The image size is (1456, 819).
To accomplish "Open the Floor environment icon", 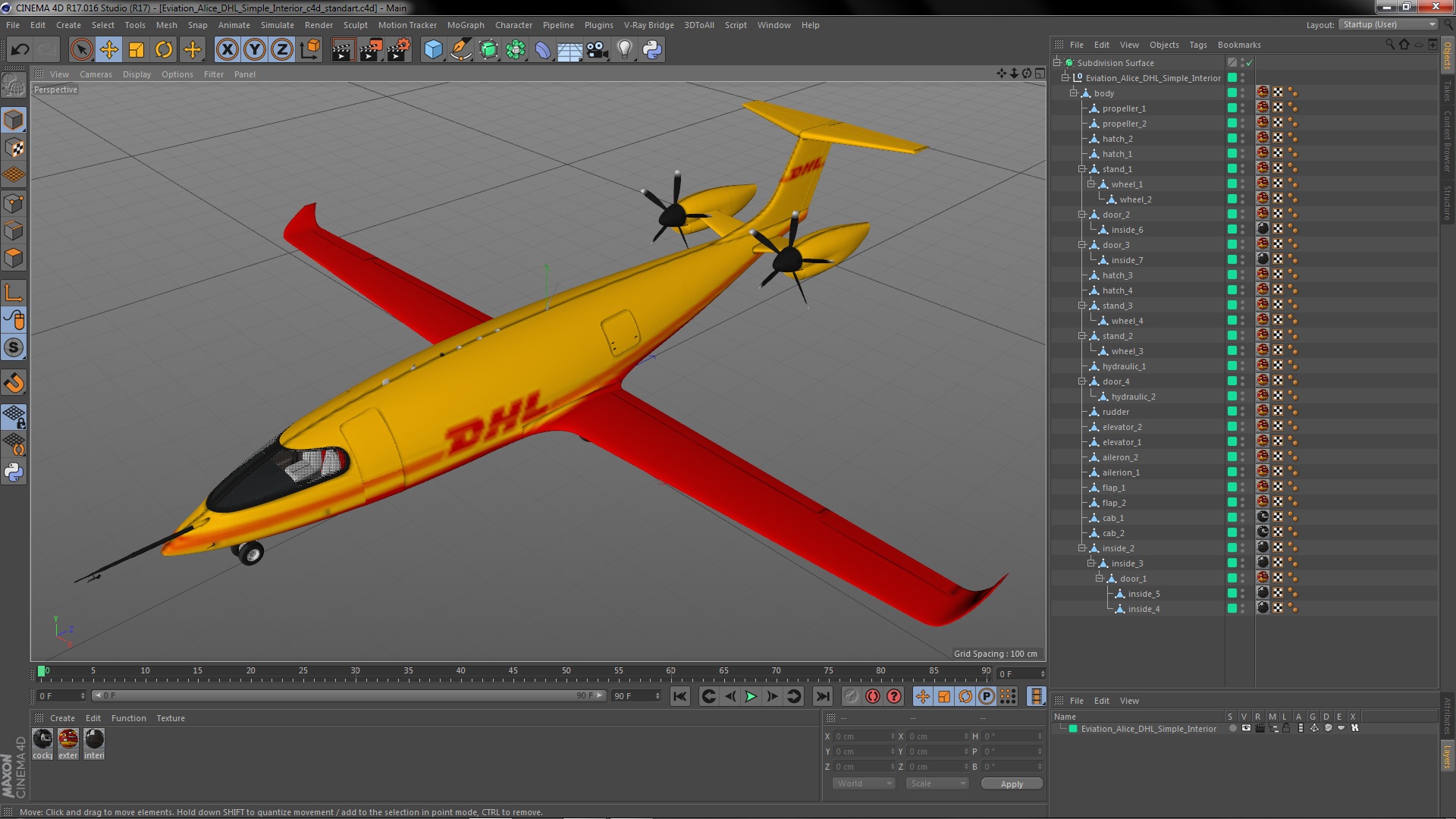I will click(570, 50).
